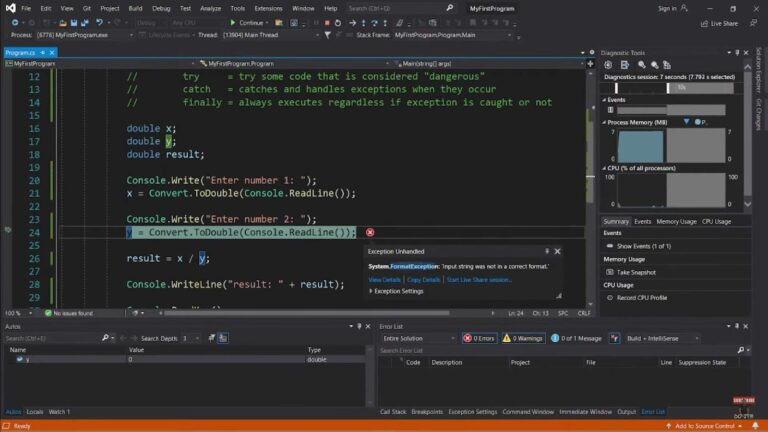This screenshot has height=432, width=768.
Task: Click the Search Error List magnifier icon
Action: 741,350
